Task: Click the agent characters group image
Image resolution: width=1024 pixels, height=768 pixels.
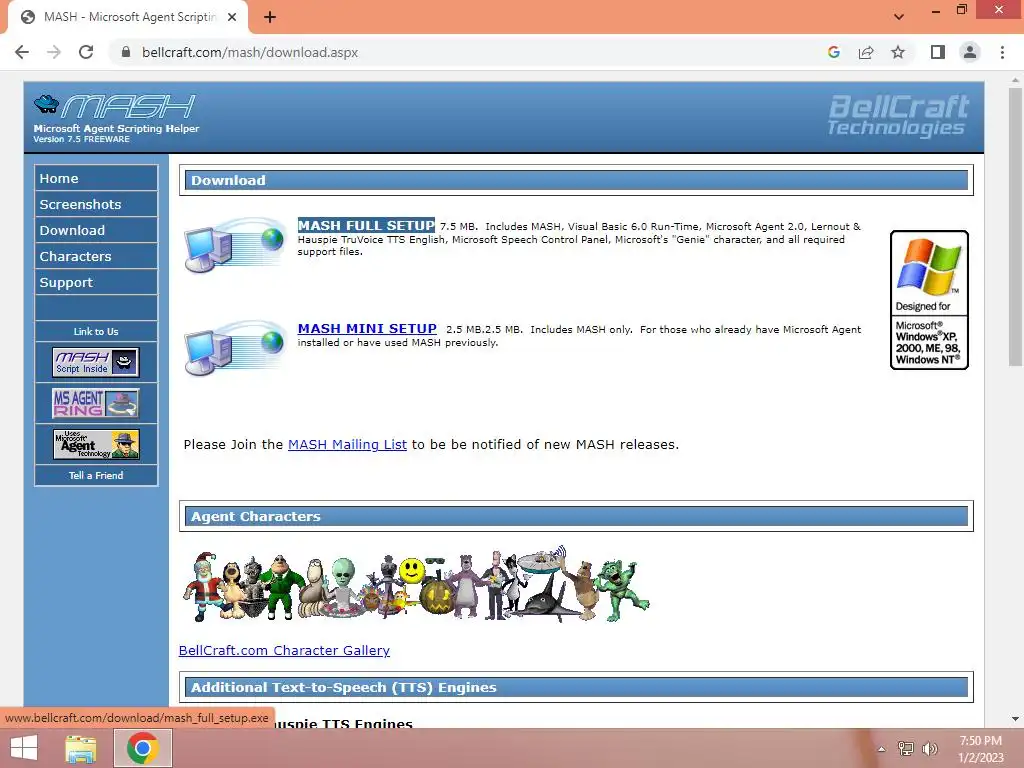Action: click(416, 584)
